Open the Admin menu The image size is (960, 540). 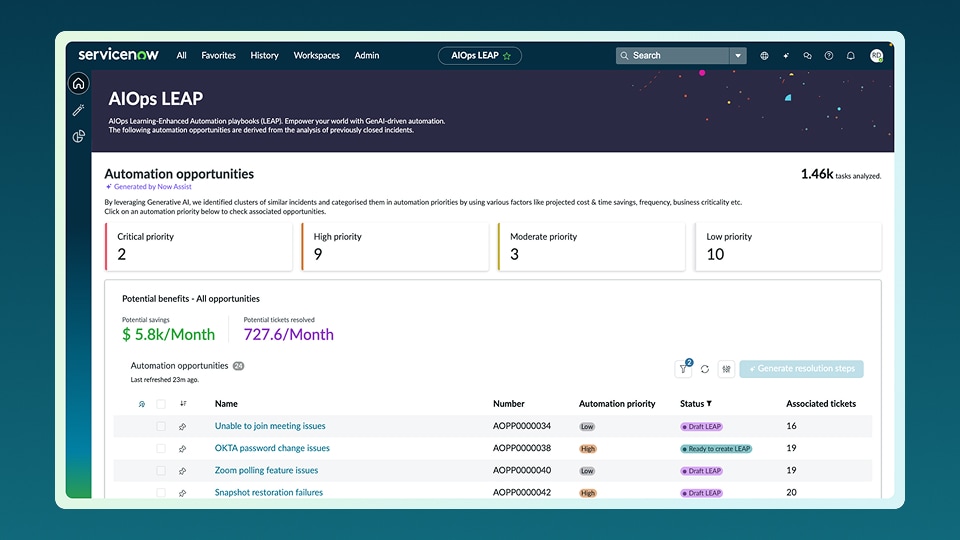pos(367,55)
